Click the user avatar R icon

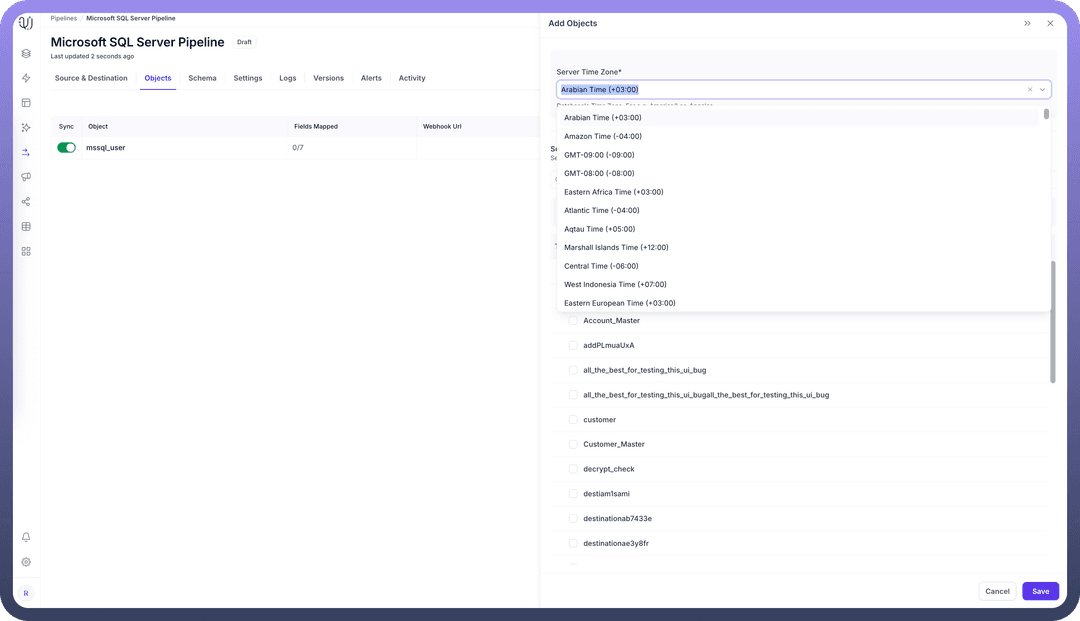pyautogui.click(x=26, y=593)
